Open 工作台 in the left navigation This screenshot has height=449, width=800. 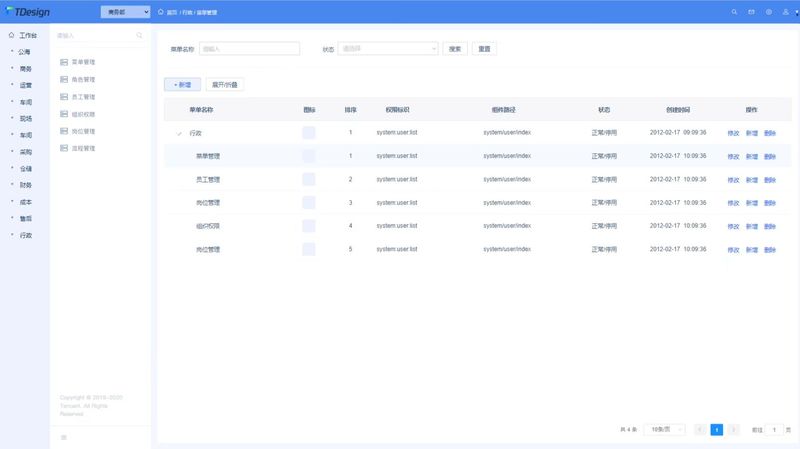[28, 35]
